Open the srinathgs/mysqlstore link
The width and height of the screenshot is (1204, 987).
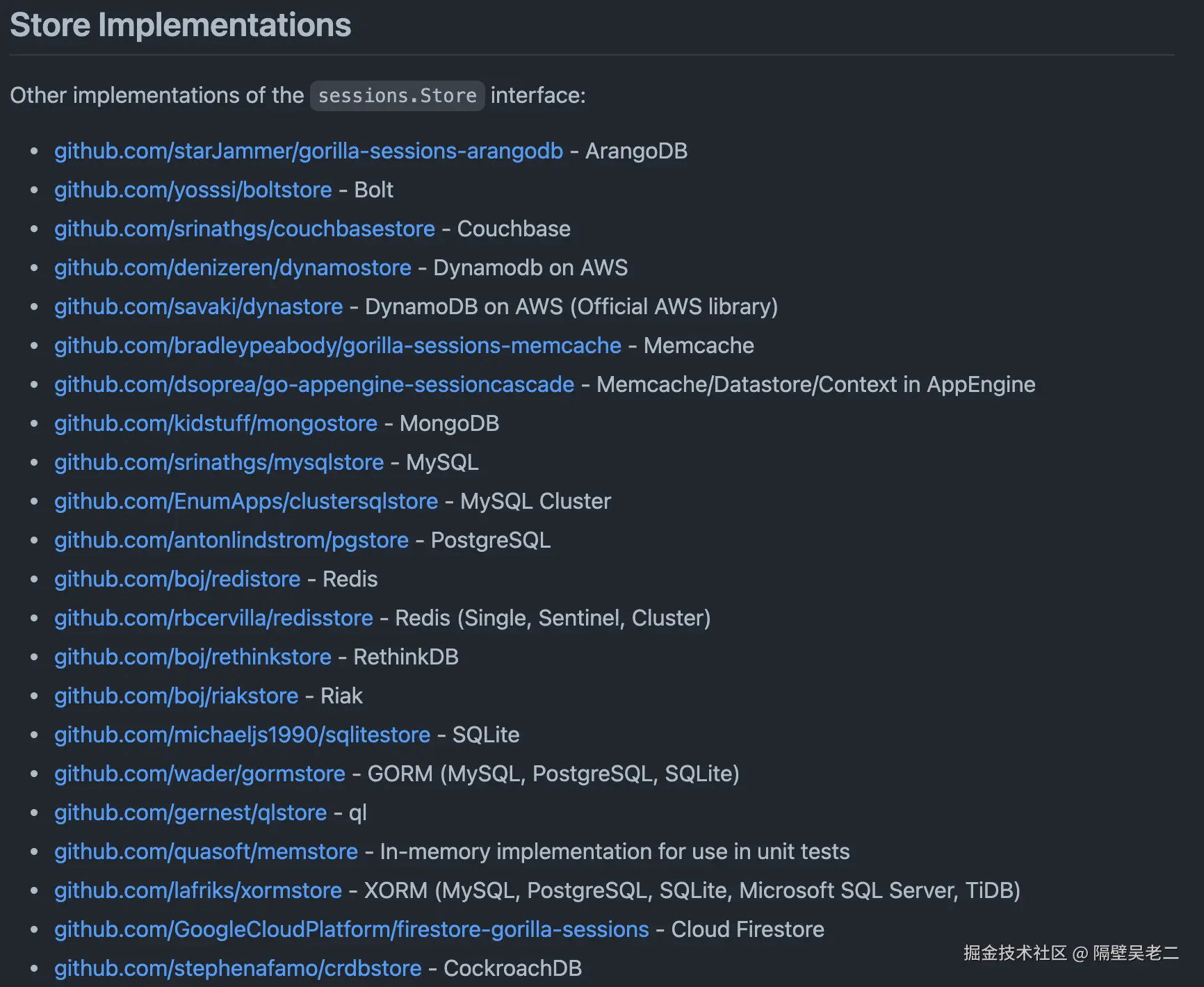pos(219,462)
